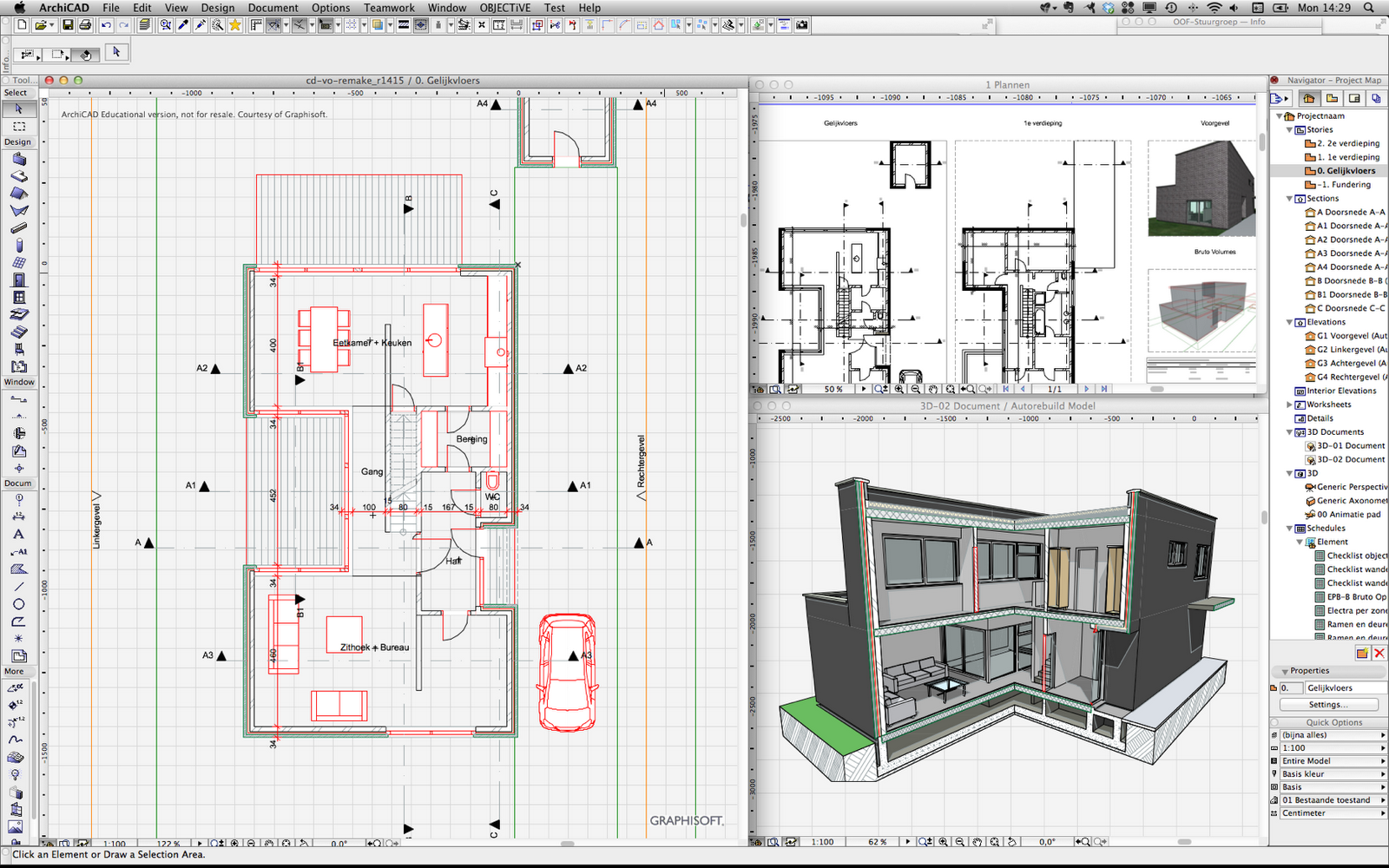The height and width of the screenshot is (868, 1389).
Task: Select the Arrow tool in the toolbox
Action: click(x=18, y=109)
